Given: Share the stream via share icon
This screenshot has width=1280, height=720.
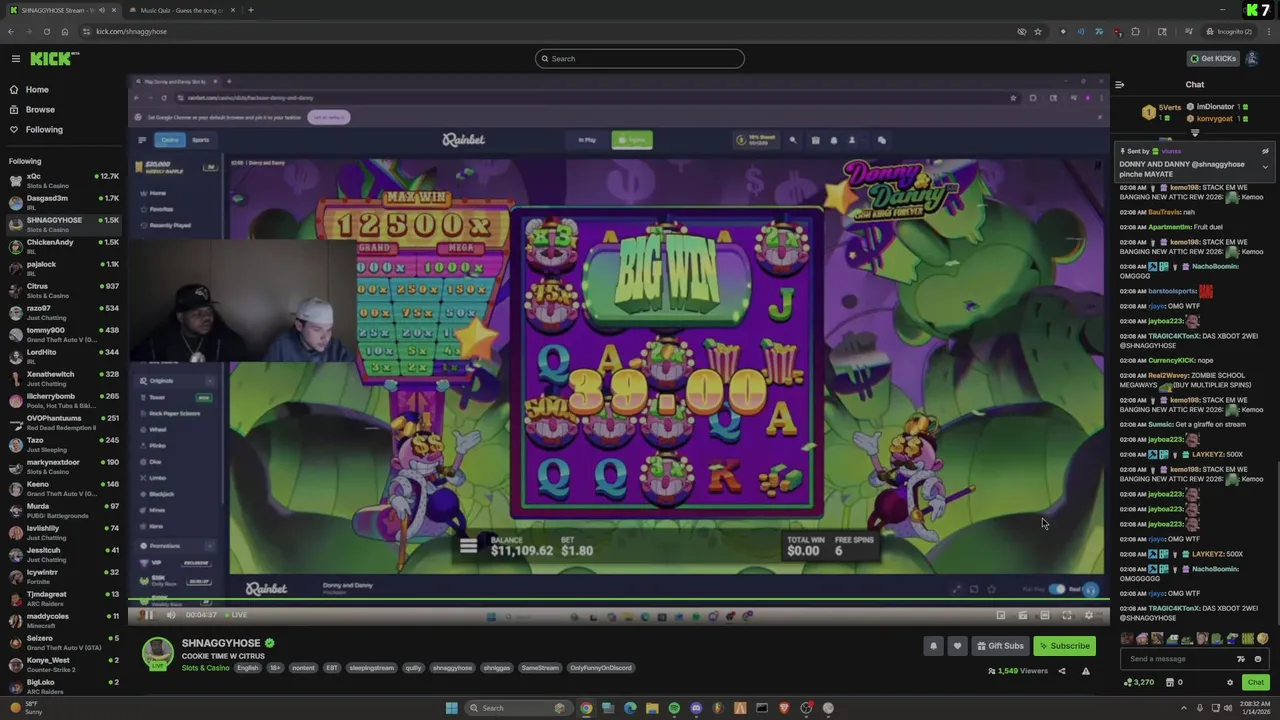Looking at the screenshot, I should (x=1062, y=671).
